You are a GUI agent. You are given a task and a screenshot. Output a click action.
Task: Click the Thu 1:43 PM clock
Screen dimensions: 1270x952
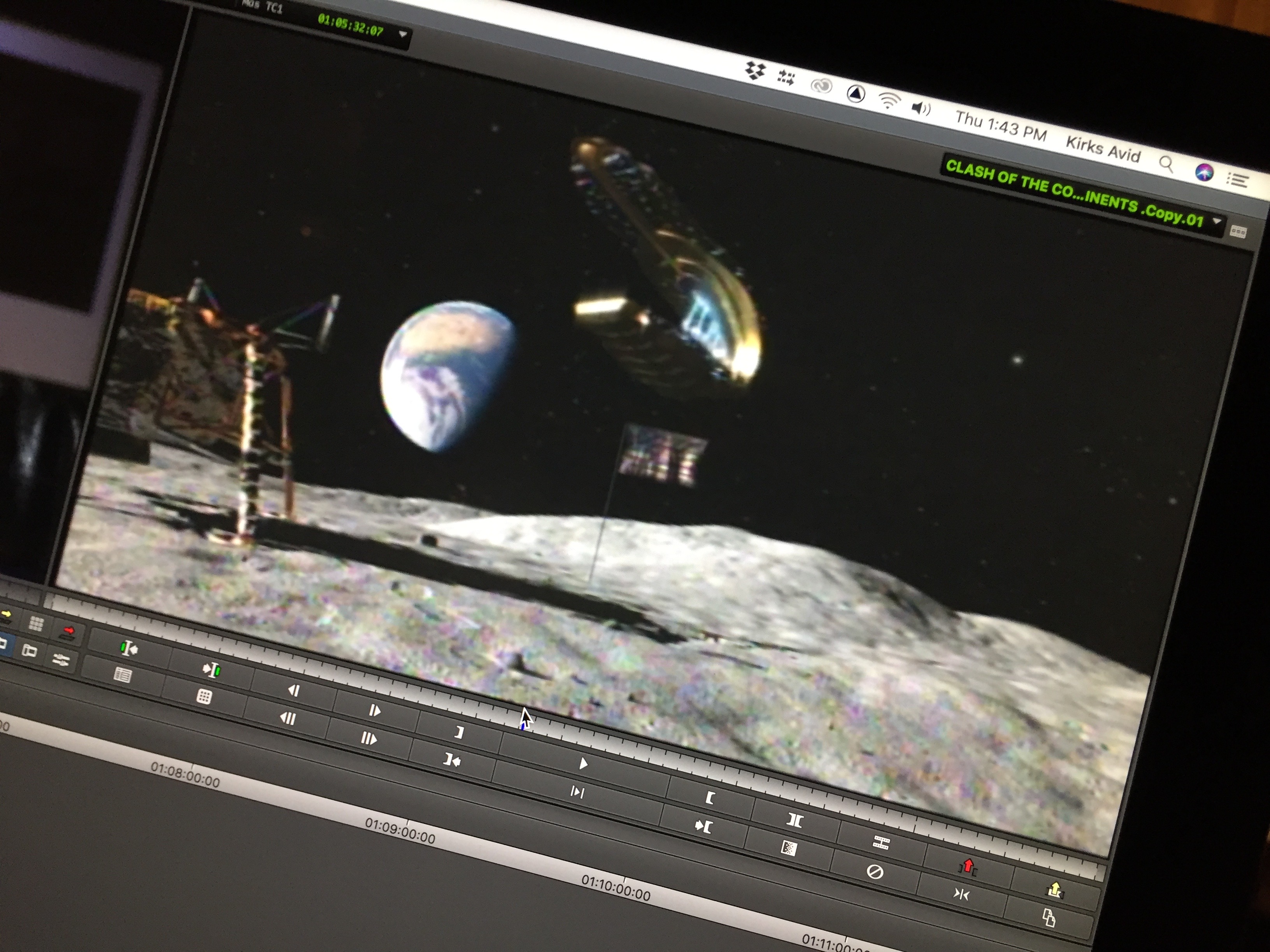1001,126
